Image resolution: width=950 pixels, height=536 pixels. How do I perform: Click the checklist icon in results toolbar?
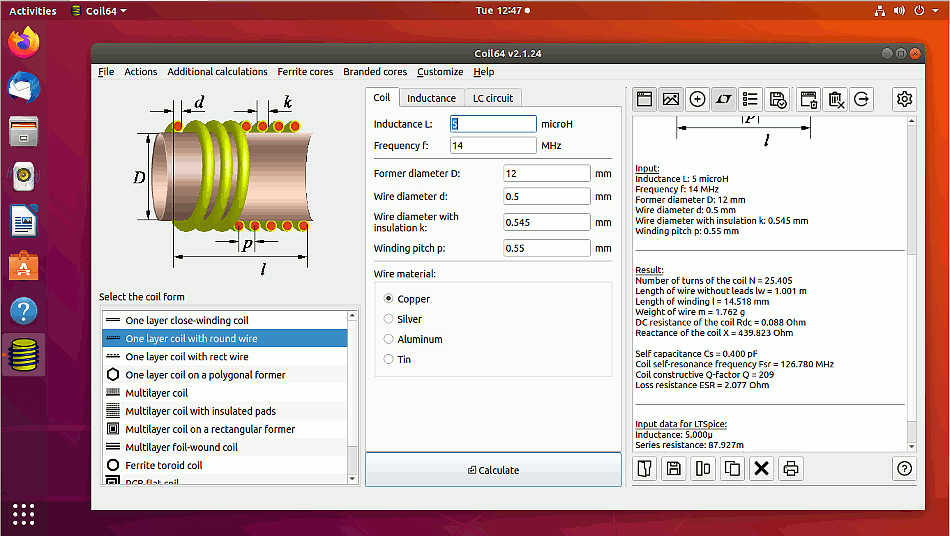[750, 99]
